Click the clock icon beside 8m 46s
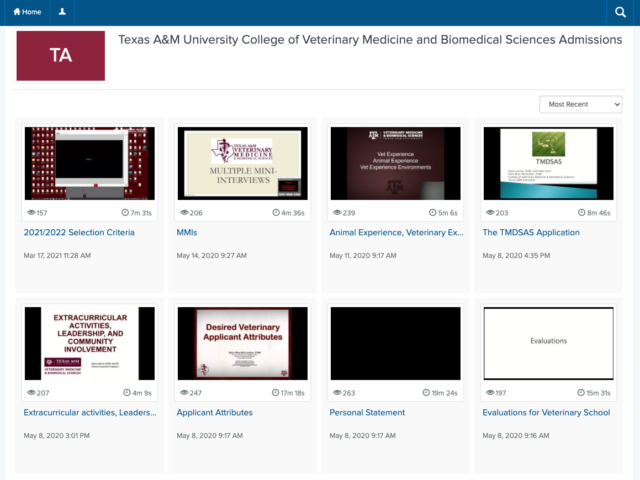 pyautogui.click(x=582, y=212)
